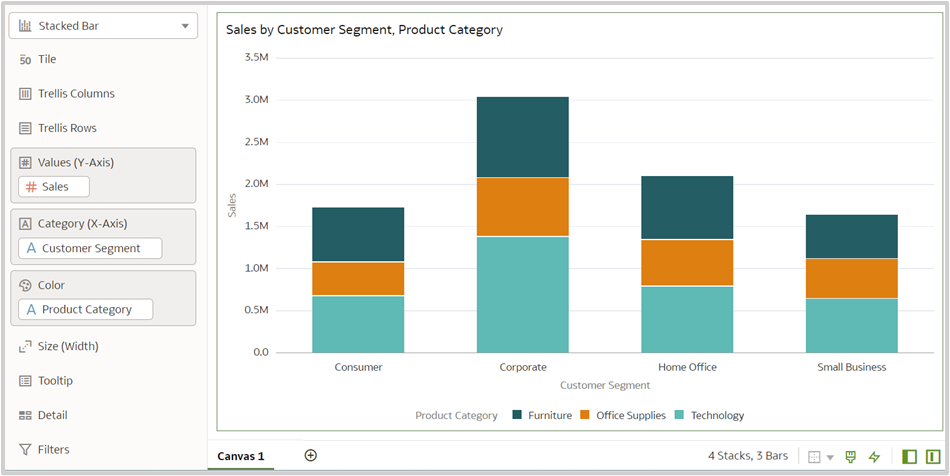Click the Sales measure pill

[54, 187]
